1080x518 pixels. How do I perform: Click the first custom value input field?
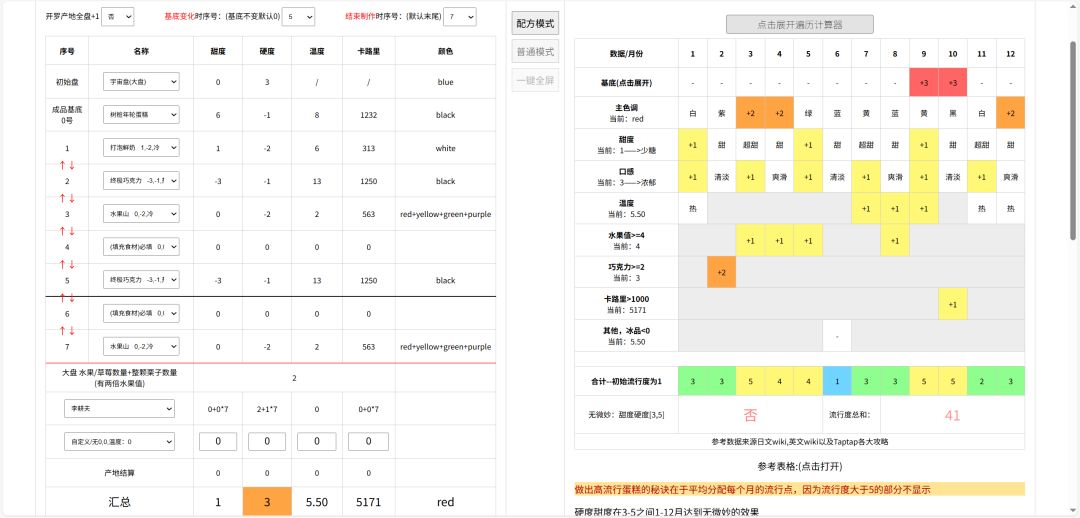218,441
